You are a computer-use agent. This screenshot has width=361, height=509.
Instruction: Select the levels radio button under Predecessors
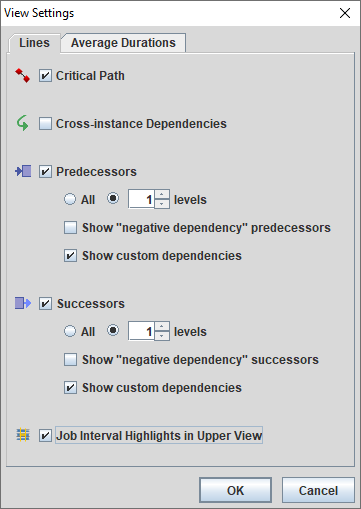(x=113, y=198)
